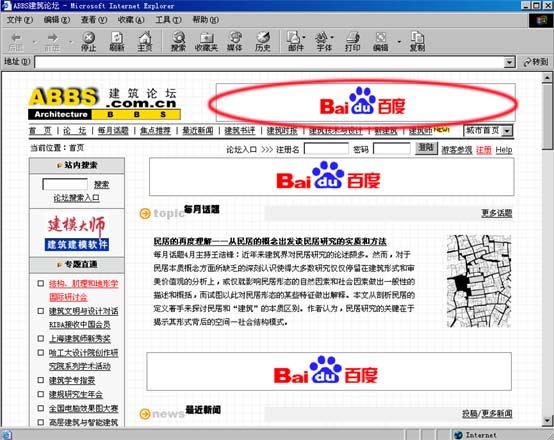Image resolution: width=554 pixels, height=440 pixels.
Task: Click the orange news arrow icon
Action: click(x=145, y=414)
